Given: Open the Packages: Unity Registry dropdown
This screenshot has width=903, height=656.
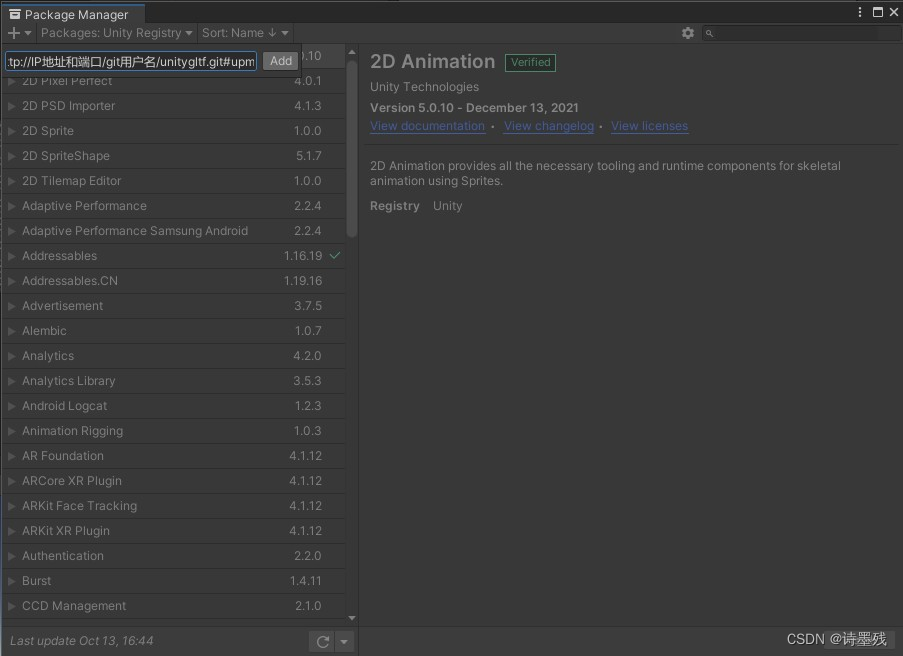Looking at the screenshot, I should point(115,32).
